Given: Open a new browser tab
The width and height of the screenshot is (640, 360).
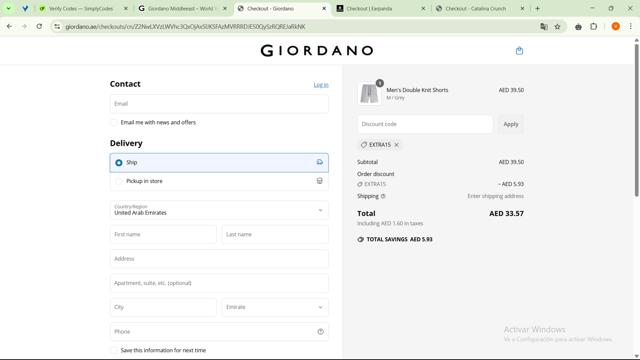Looking at the screenshot, I should (538, 9).
